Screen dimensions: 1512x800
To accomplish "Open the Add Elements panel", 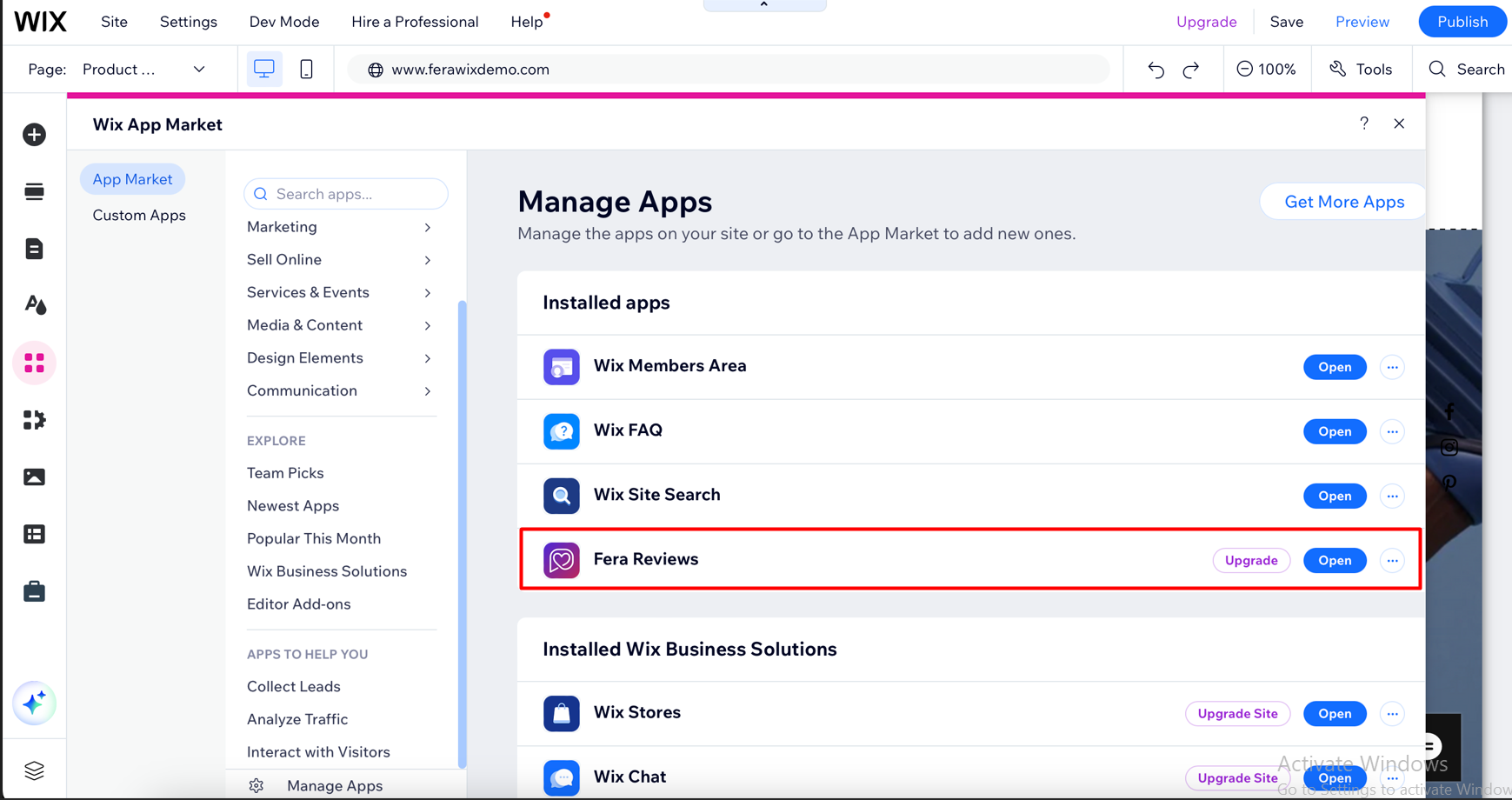I will coord(34,135).
